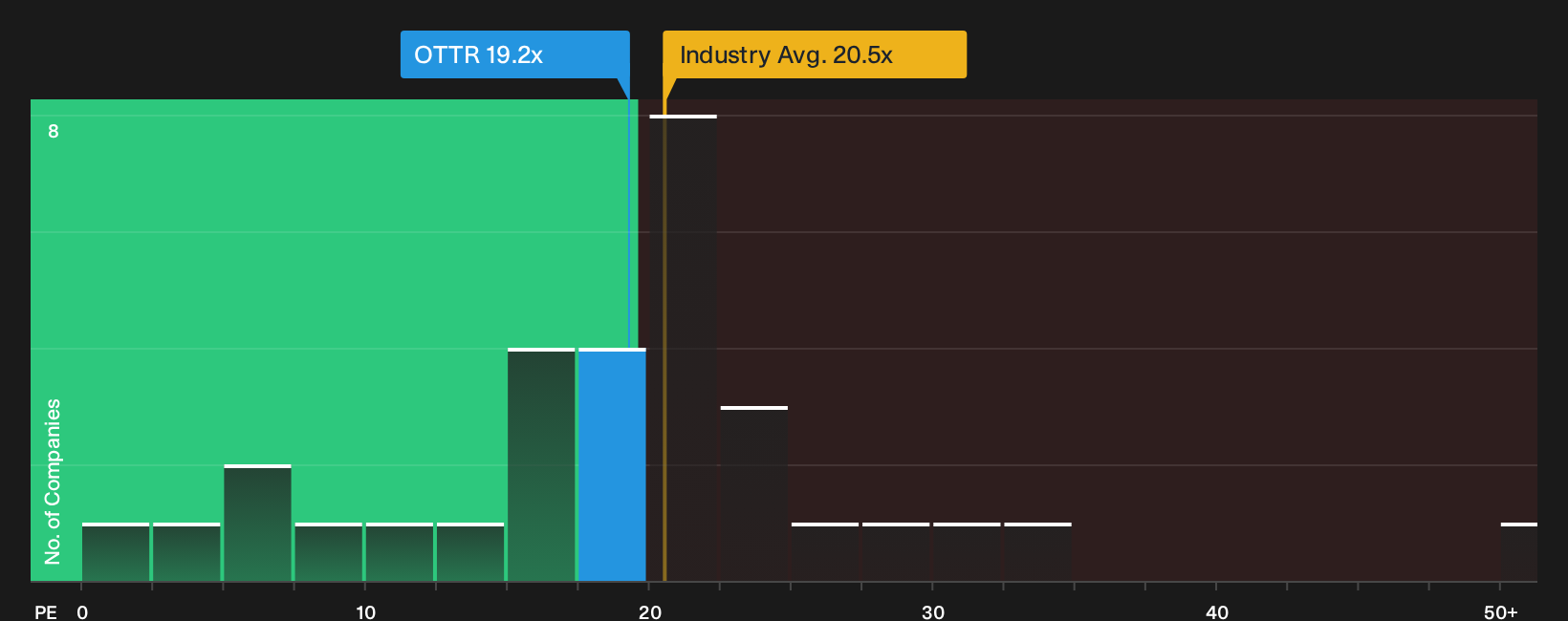Image resolution: width=1568 pixels, height=621 pixels.
Task: Click the x-axis label '20'
Action: [650, 611]
